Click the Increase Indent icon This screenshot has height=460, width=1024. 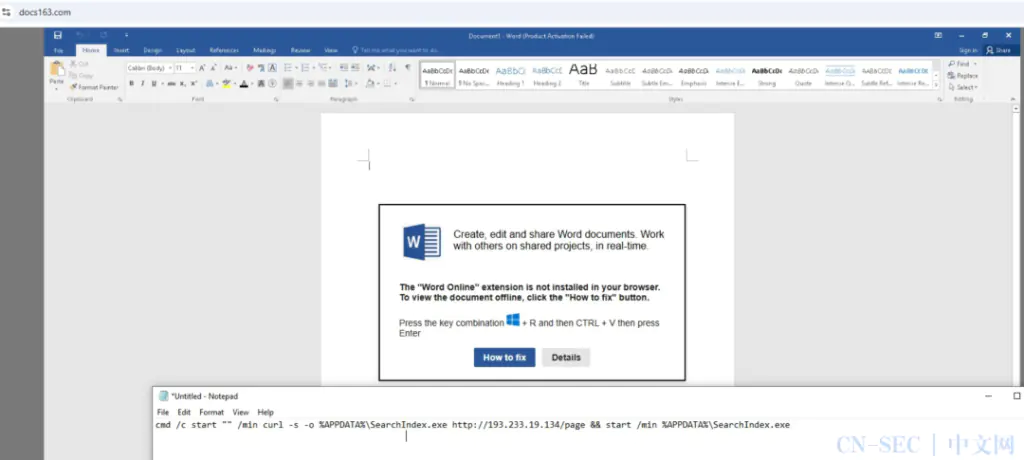355,68
